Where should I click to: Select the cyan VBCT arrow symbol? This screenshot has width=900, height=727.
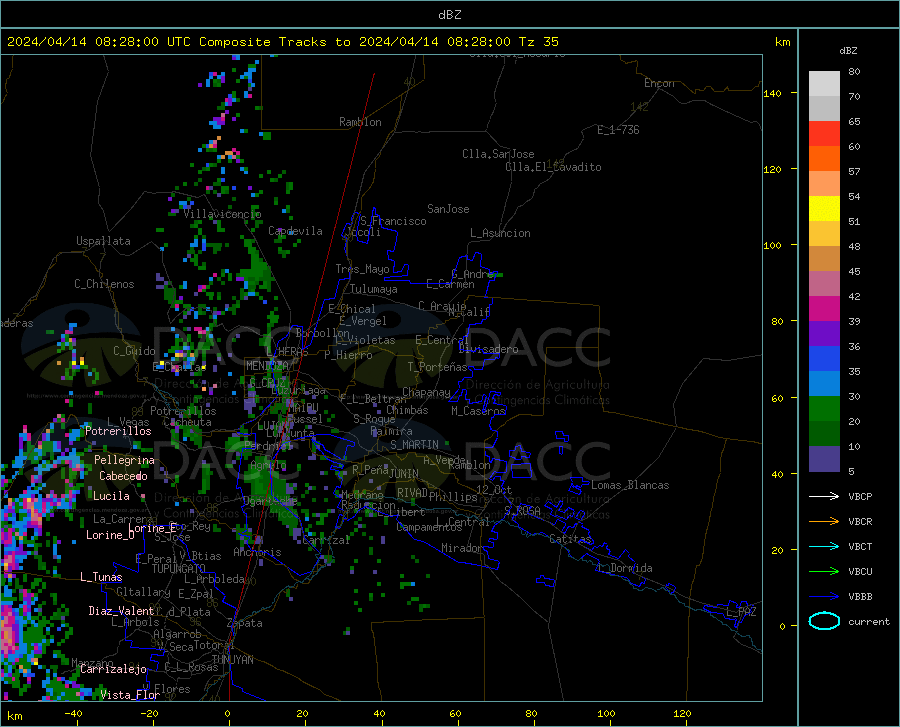coord(824,546)
